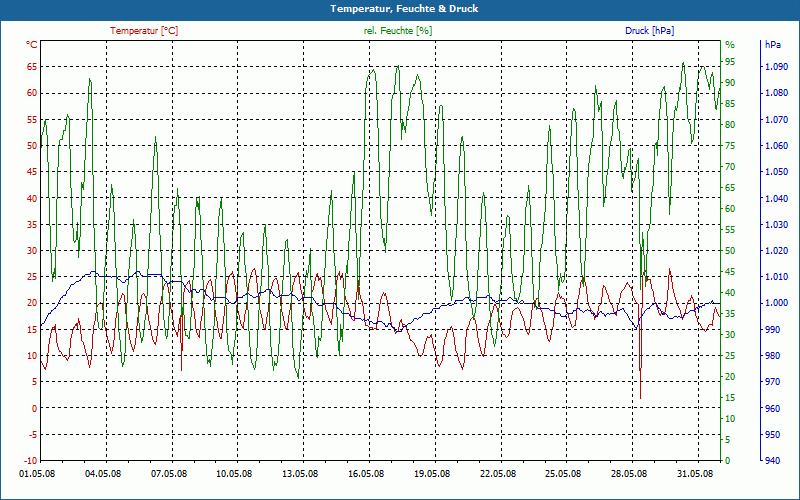Click the green 60 on humidity axis

pos(730,209)
